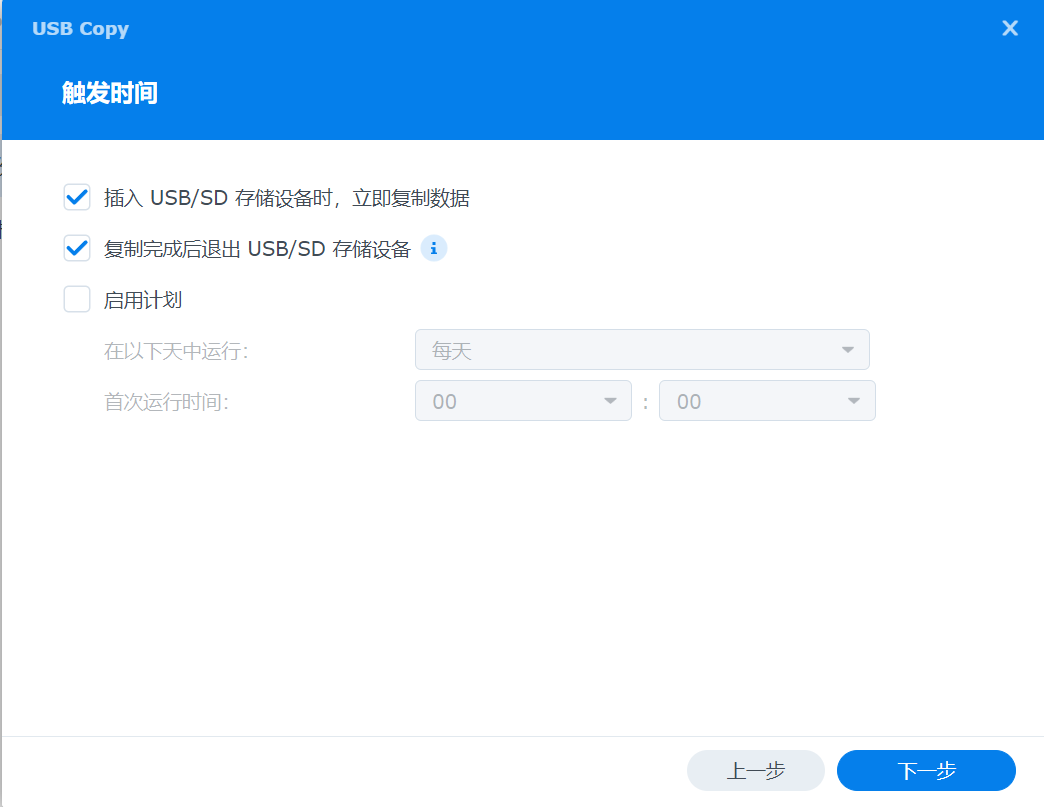Click the 复制完成后退出 USB/SD 存储设备 label
Viewport: 1044px width, 807px height.
(258, 249)
